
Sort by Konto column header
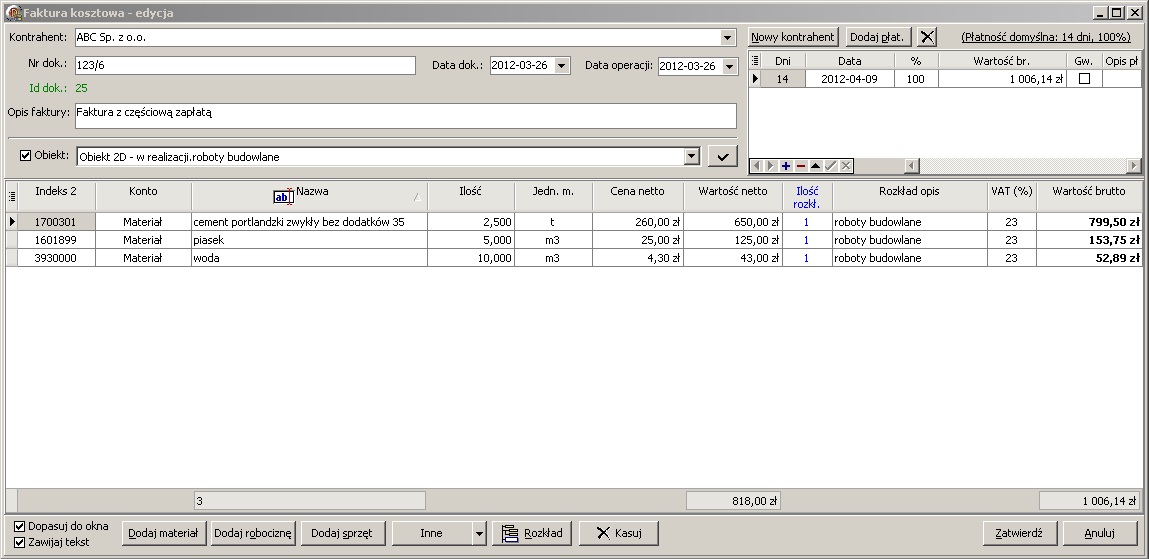pyautogui.click(x=143, y=196)
